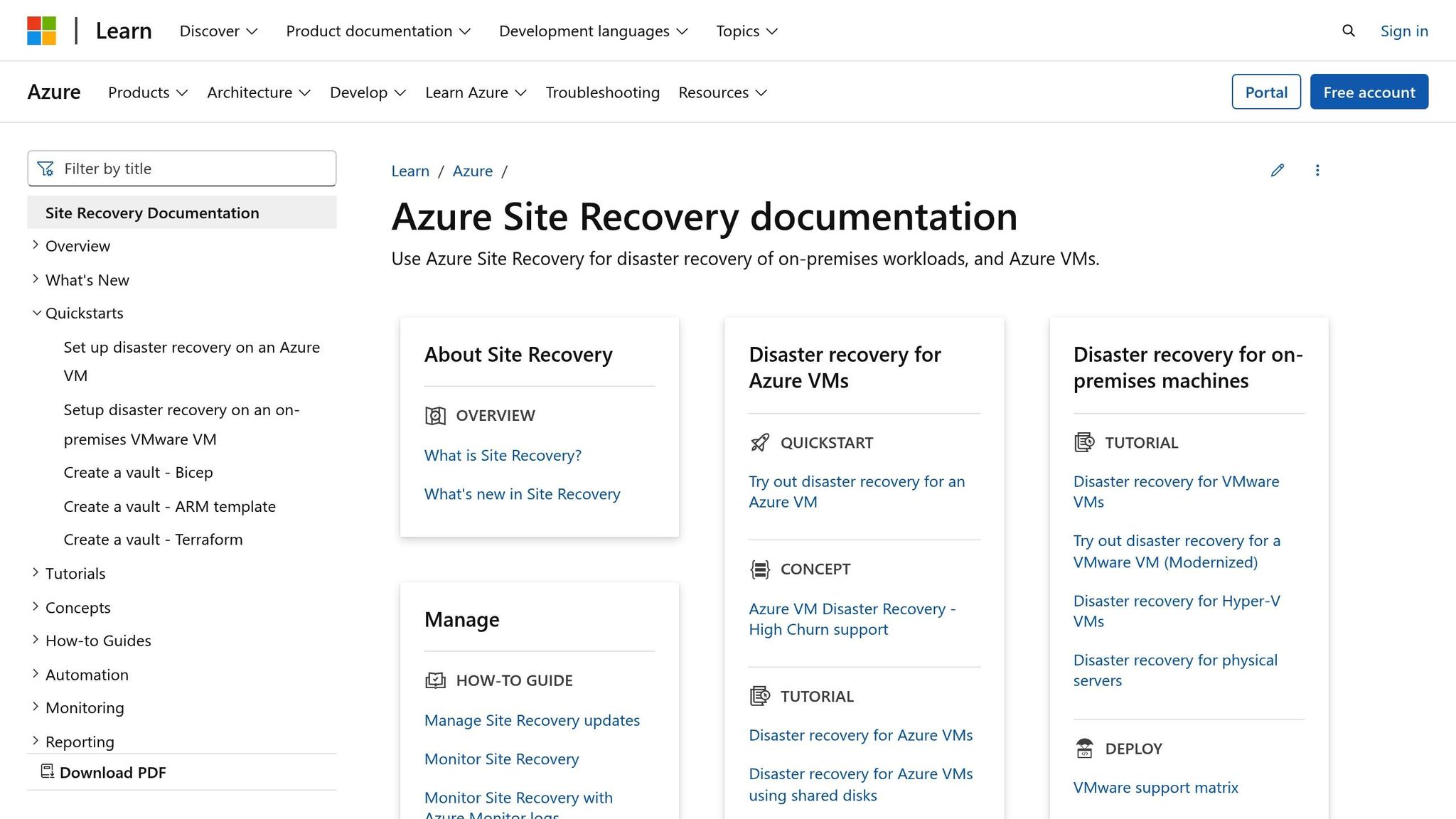Expand the What's New tree node
This screenshot has width=1456, height=819.
tap(36, 279)
